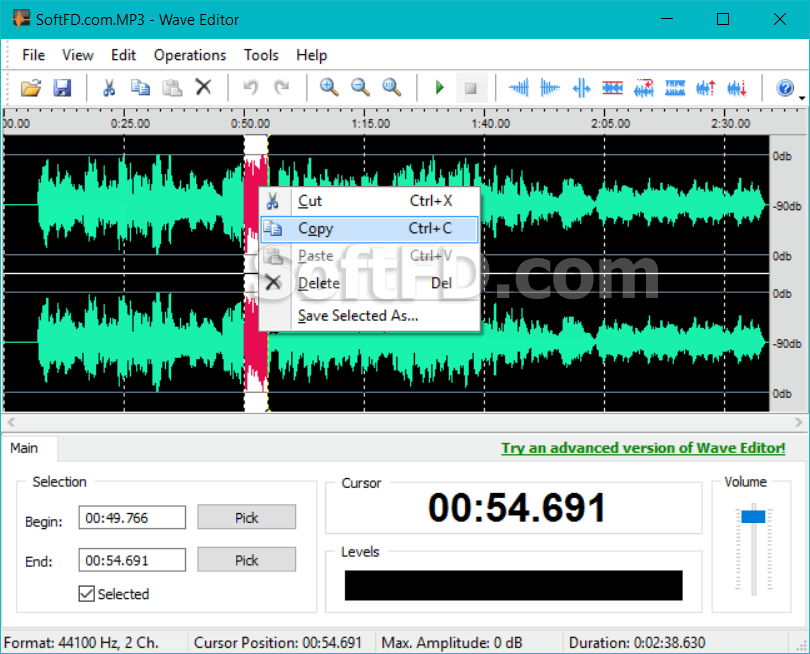Image resolution: width=810 pixels, height=654 pixels.
Task: Apply the Fade Out waveform tool
Action: [x=550, y=88]
